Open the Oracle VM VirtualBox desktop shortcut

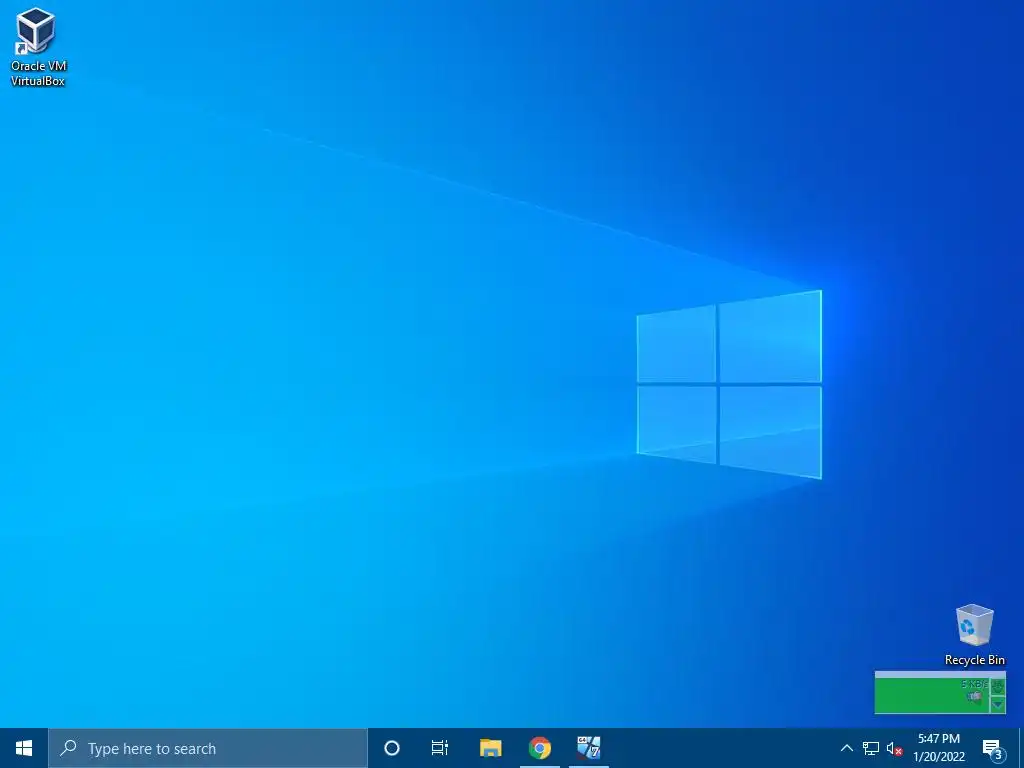(37, 47)
